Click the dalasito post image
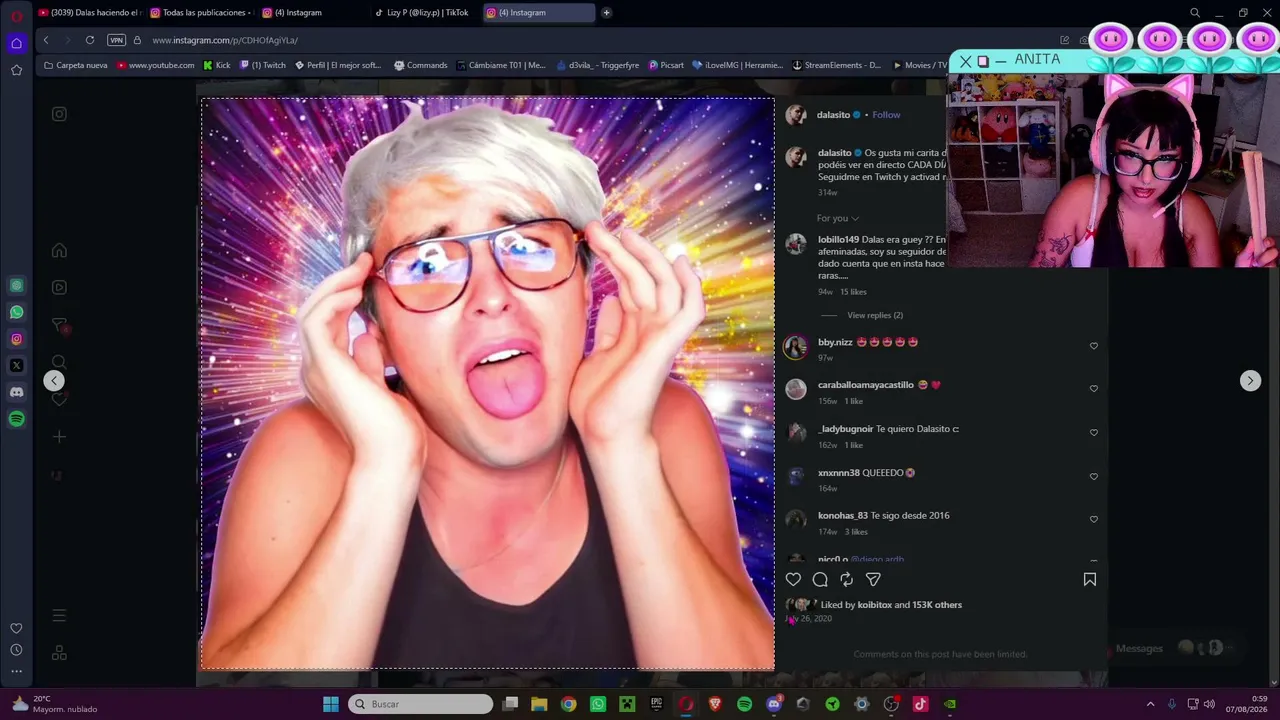The width and height of the screenshot is (1280, 720). (x=487, y=384)
